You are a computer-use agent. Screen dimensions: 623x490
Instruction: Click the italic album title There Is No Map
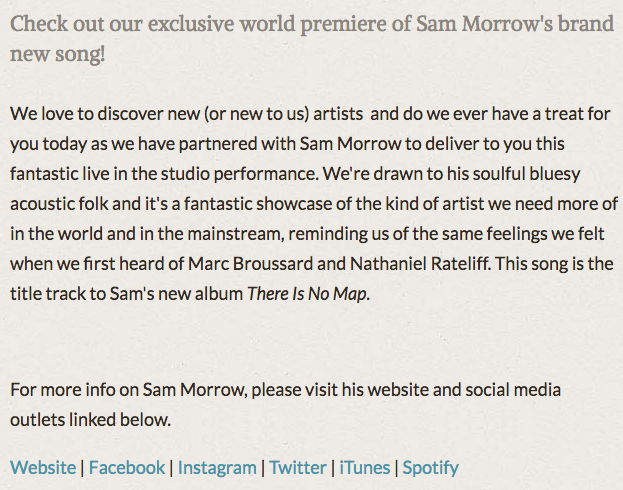pos(308,294)
